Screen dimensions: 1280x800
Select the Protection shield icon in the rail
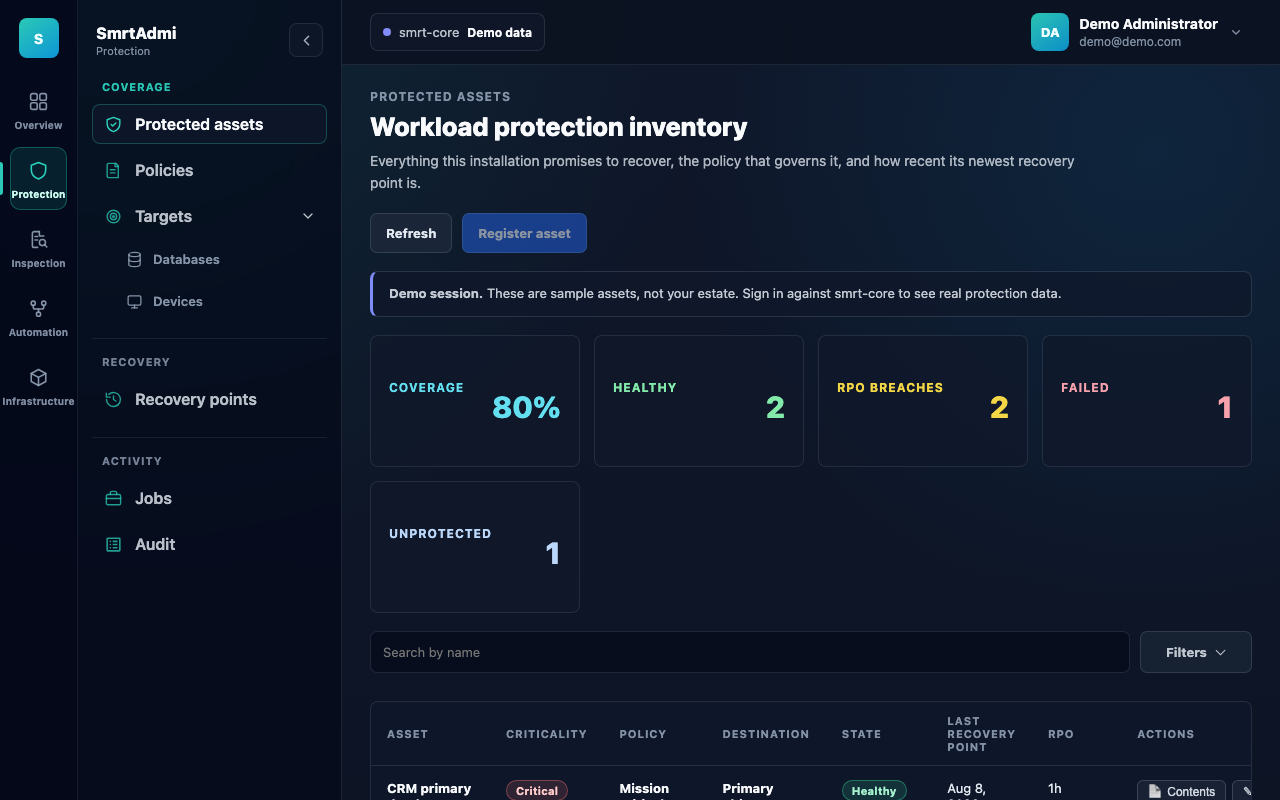38,170
